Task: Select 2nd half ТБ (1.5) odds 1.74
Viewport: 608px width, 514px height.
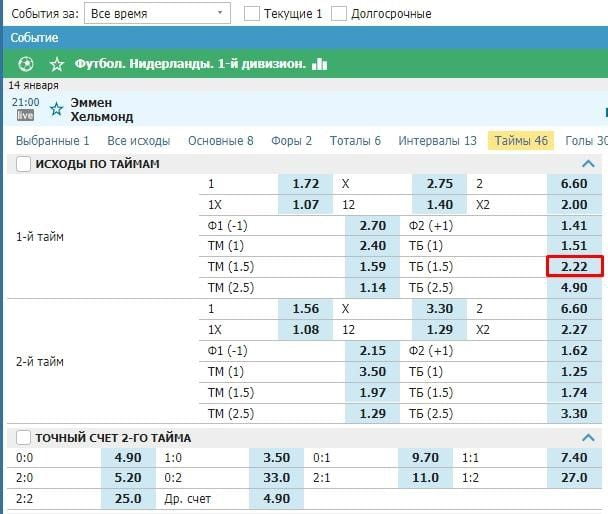Action: click(574, 392)
